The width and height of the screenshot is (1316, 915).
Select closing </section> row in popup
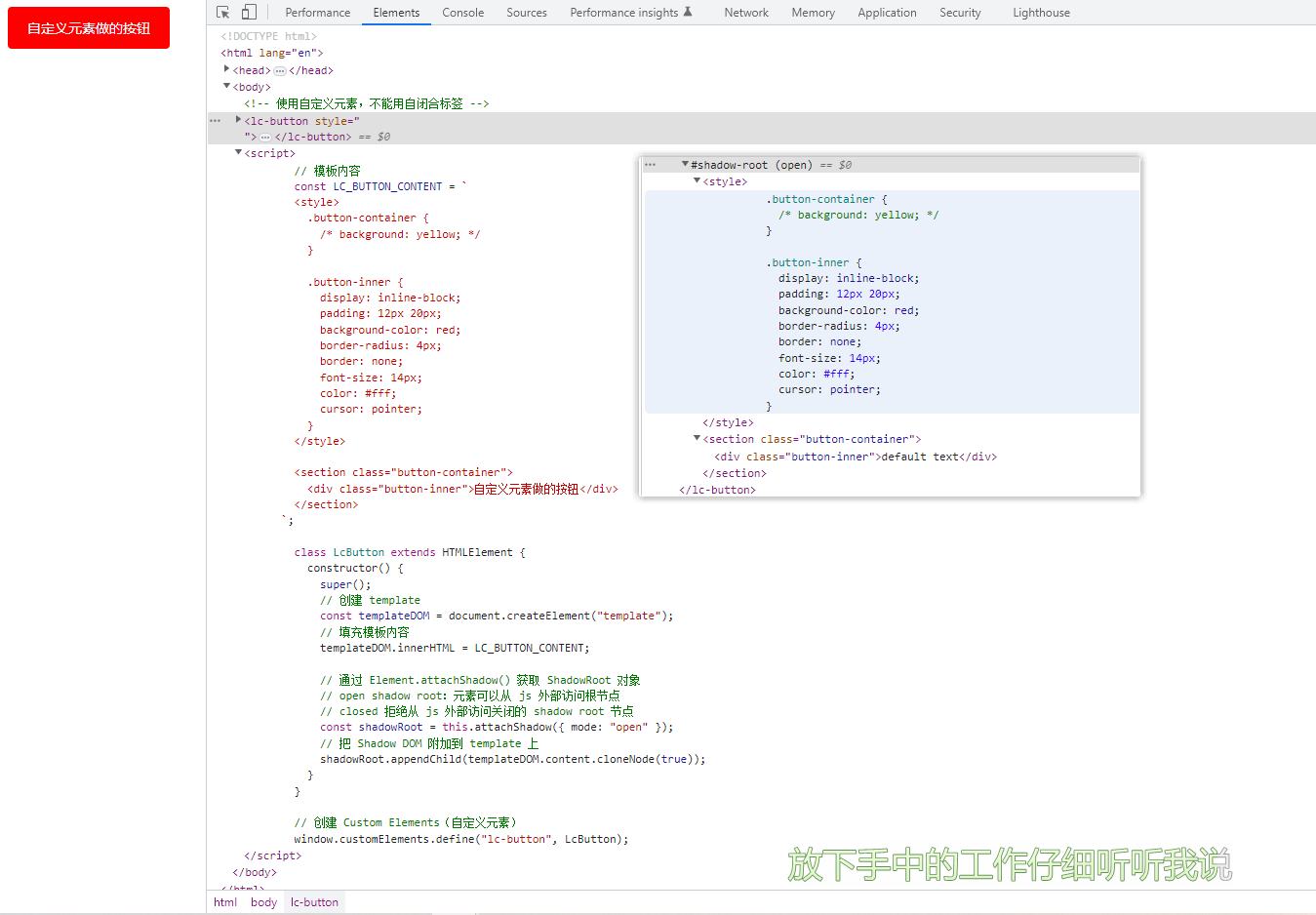coord(735,474)
